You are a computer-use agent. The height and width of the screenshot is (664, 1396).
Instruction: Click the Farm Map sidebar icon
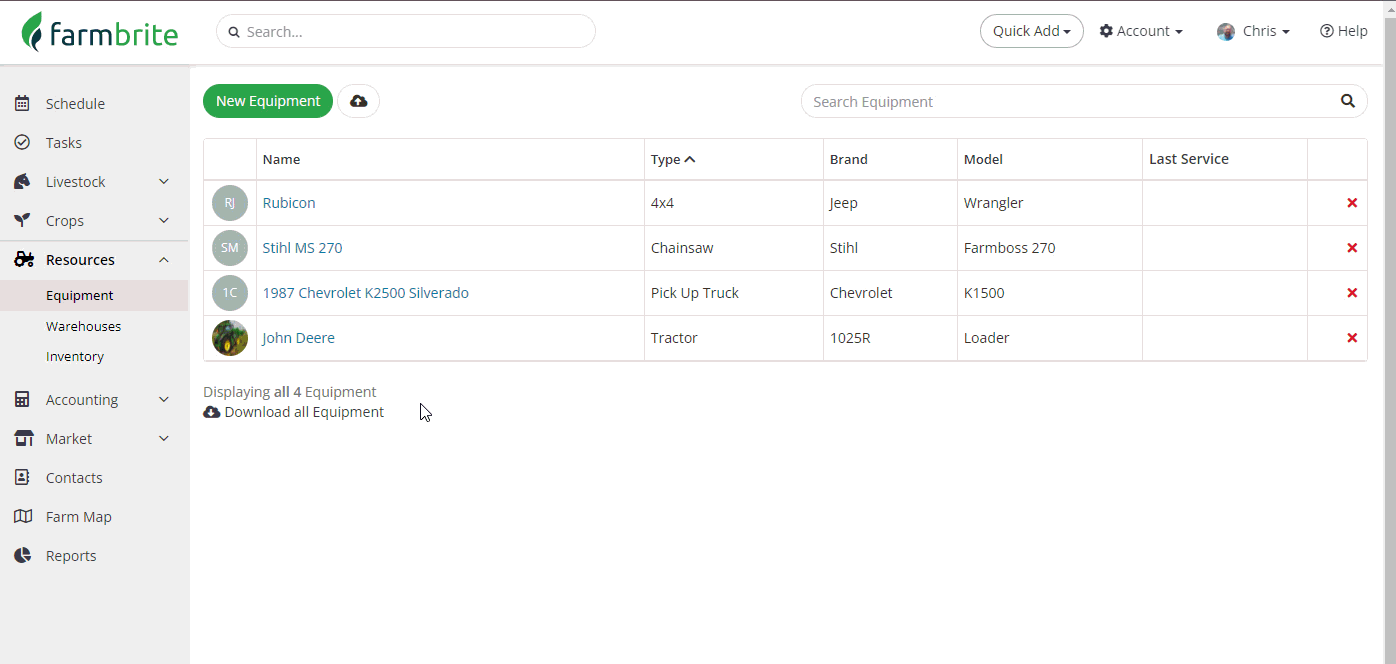click(x=23, y=517)
